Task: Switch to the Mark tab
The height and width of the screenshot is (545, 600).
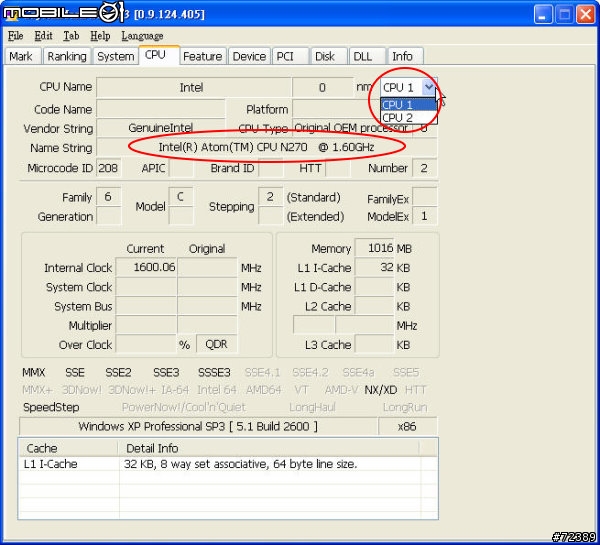Action: pyautogui.click(x=21, y=57)
